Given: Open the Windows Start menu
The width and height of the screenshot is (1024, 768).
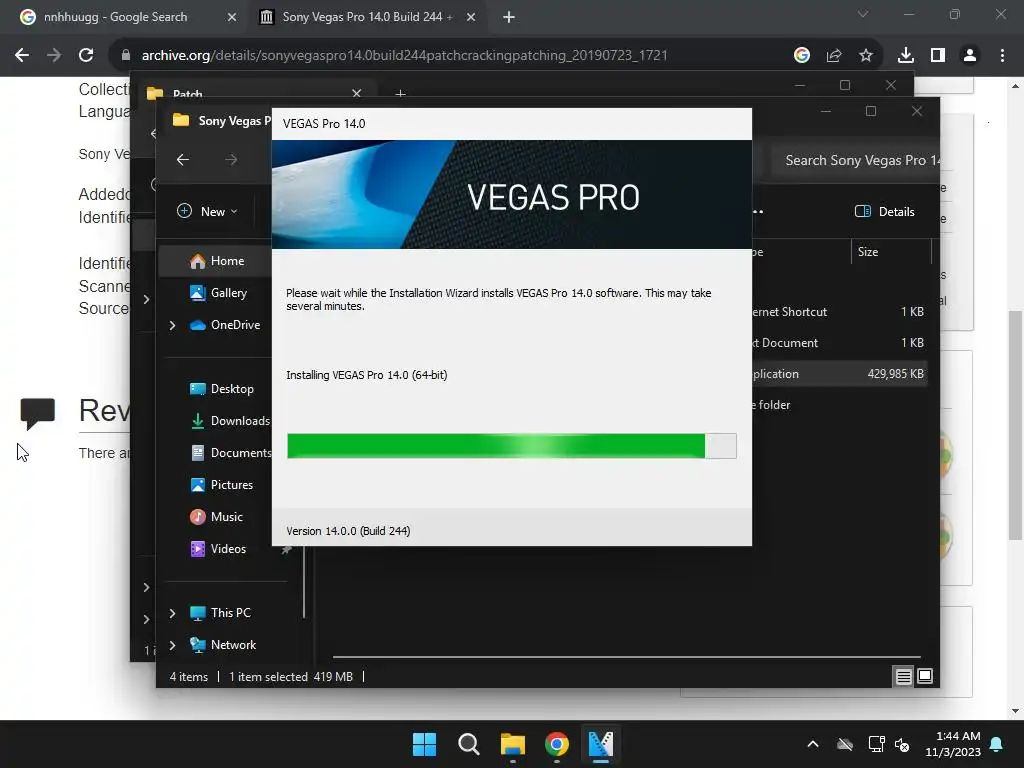Looking at the screenshot, I should 424,744.
